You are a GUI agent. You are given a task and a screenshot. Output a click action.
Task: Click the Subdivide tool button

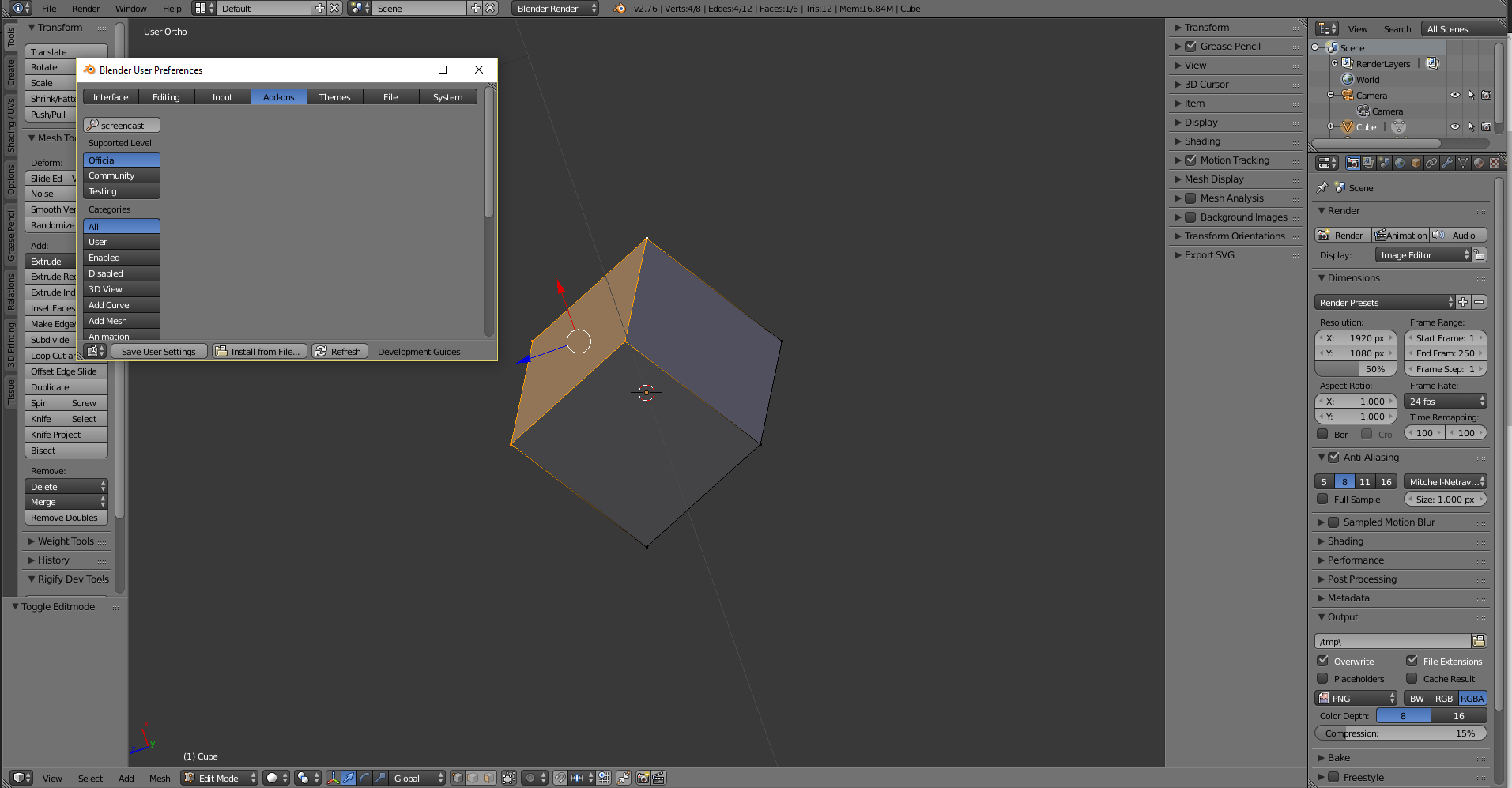tap(66, 339)
